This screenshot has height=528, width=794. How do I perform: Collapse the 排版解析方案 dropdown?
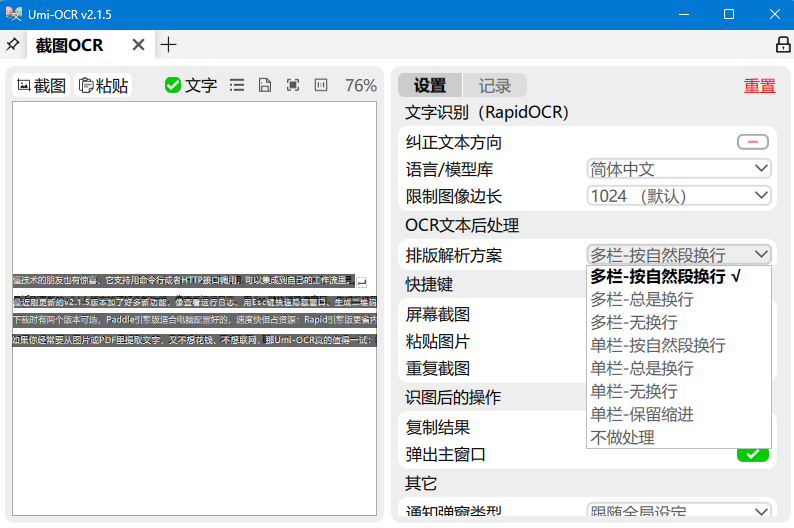click(x=678, y=255)
